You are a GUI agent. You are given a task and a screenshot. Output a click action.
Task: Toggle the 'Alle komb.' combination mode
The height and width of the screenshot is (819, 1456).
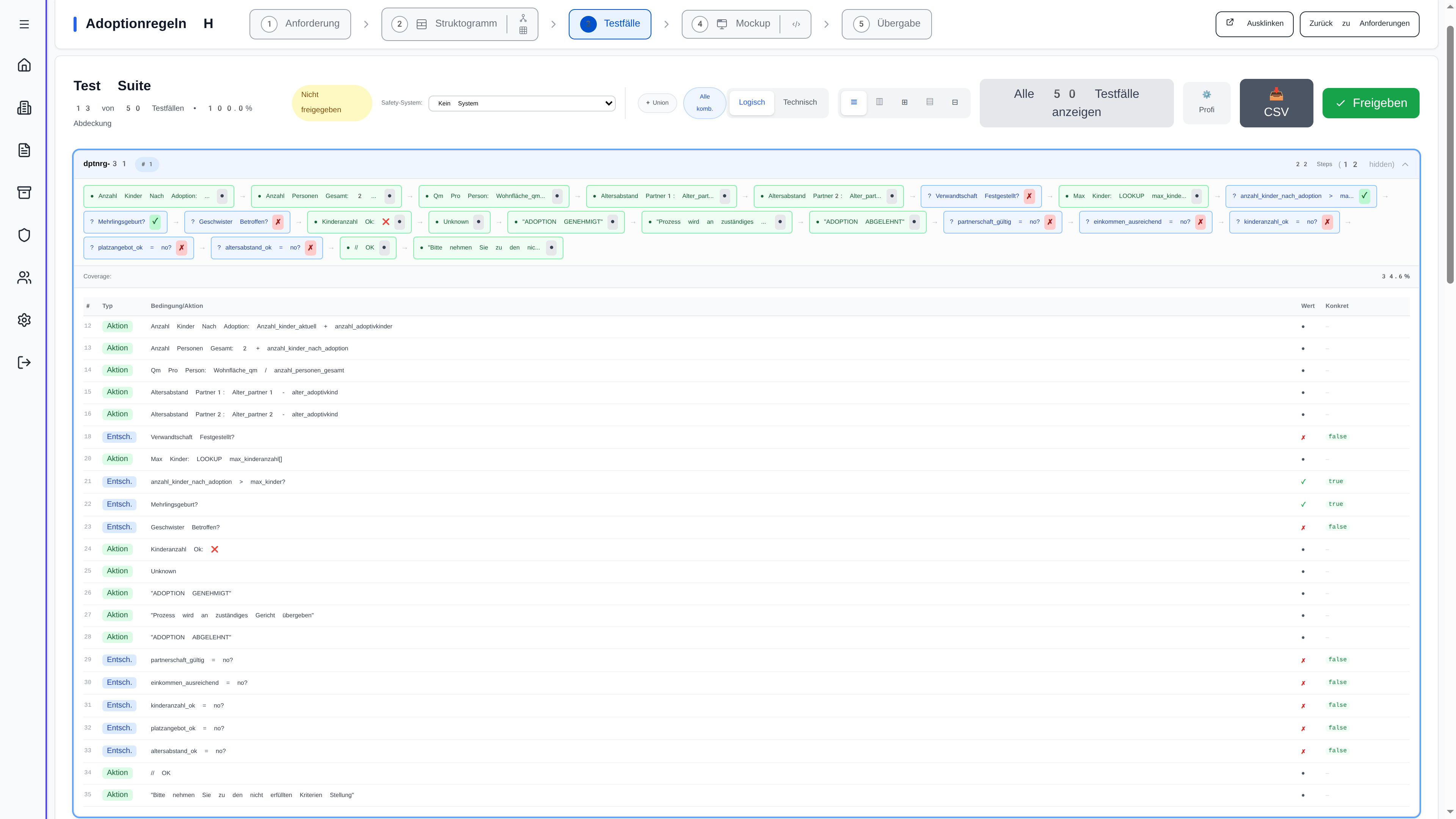[704, 103]
